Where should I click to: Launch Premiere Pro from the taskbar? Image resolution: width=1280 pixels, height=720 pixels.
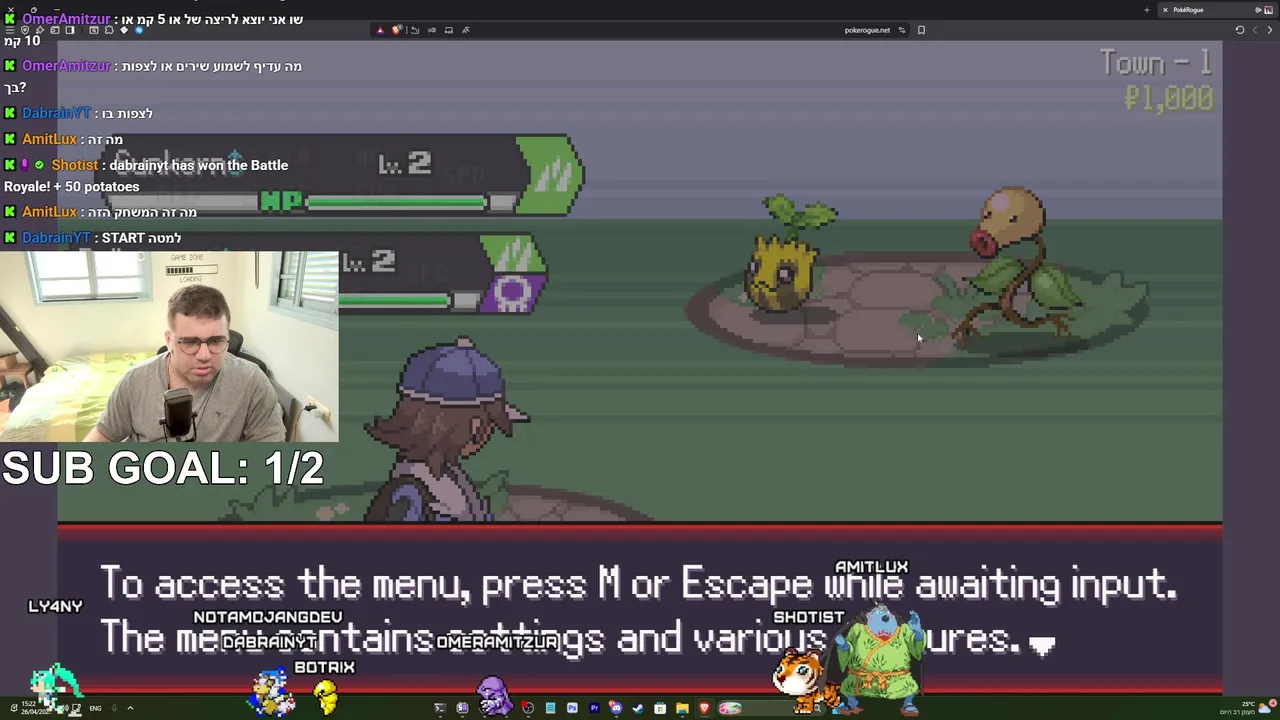[594, 708]
